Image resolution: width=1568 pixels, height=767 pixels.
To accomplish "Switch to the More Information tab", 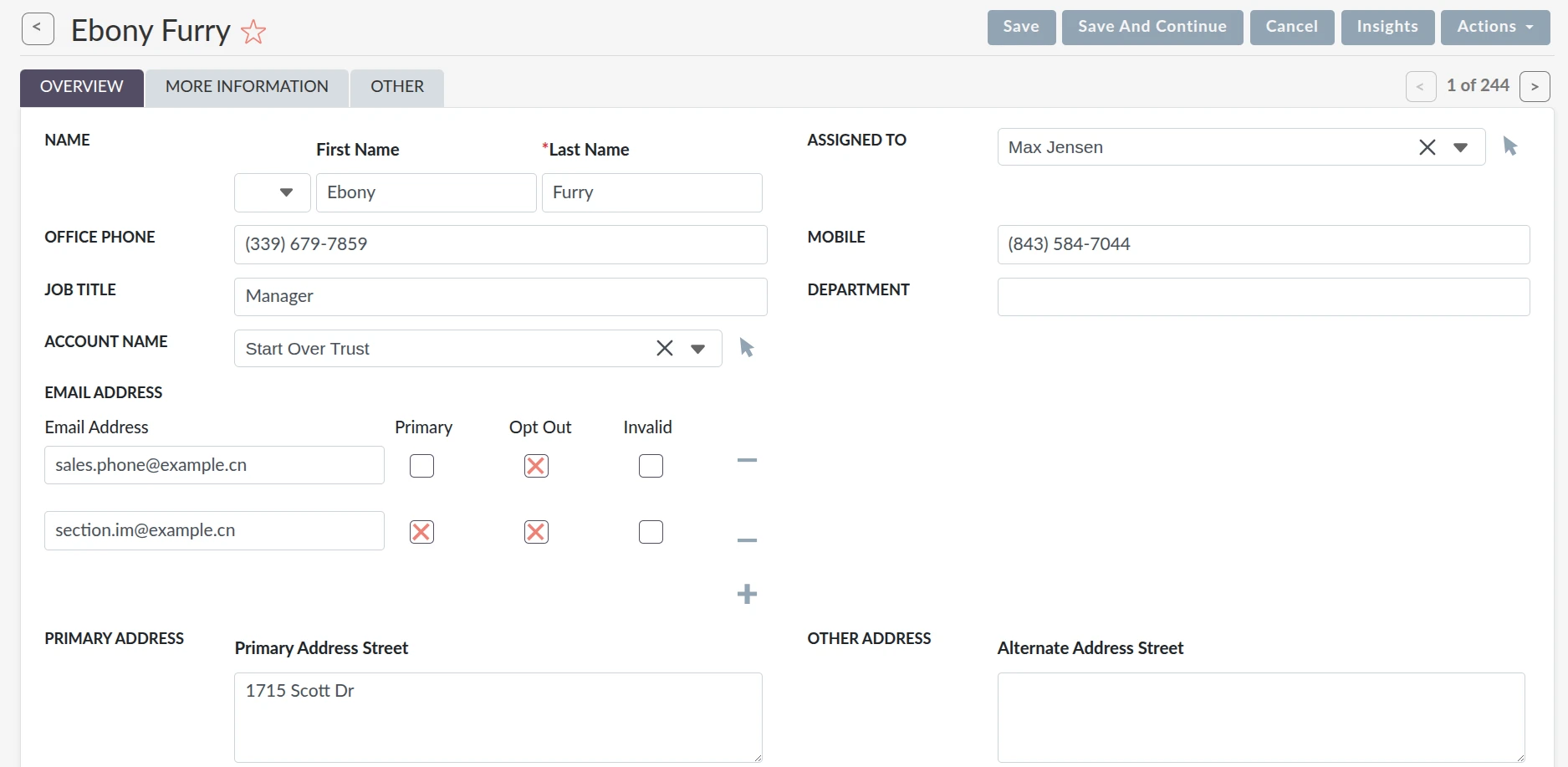I will click(x=247, y=87).
